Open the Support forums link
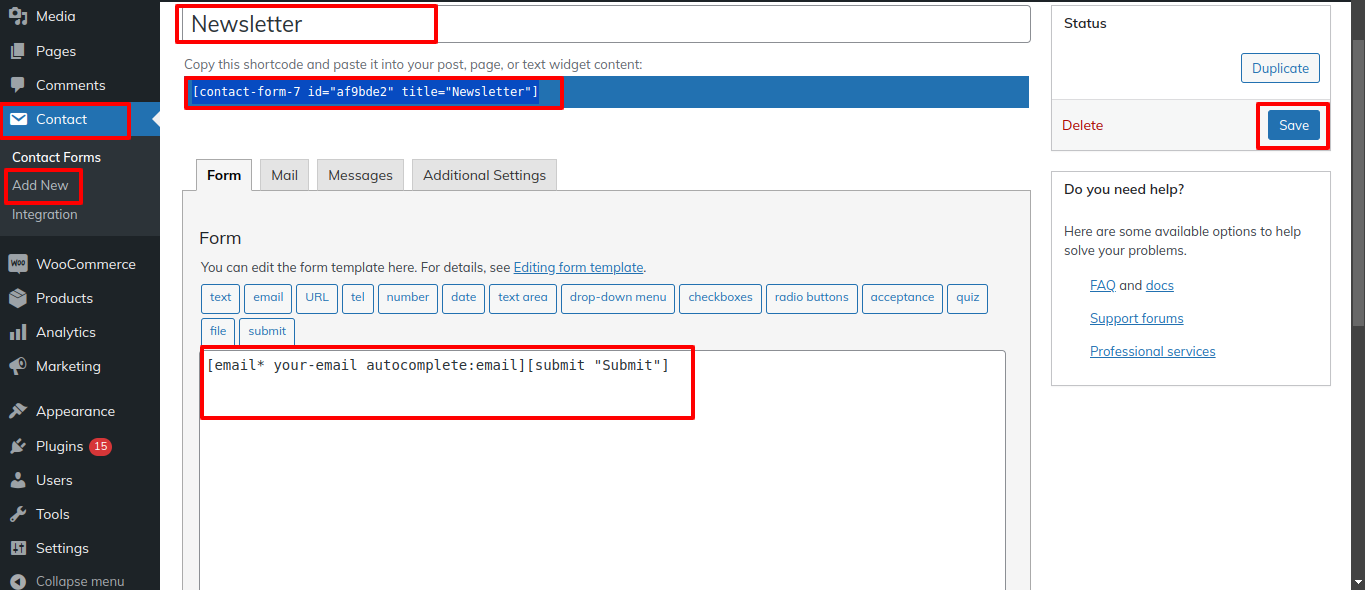Image resolution: width=1365 pixels, height=590 pixels. [x=1137, y=319]
